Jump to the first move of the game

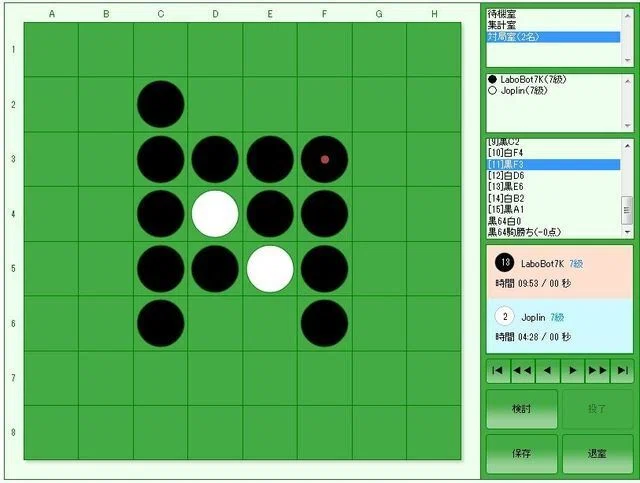coord(498,371)
